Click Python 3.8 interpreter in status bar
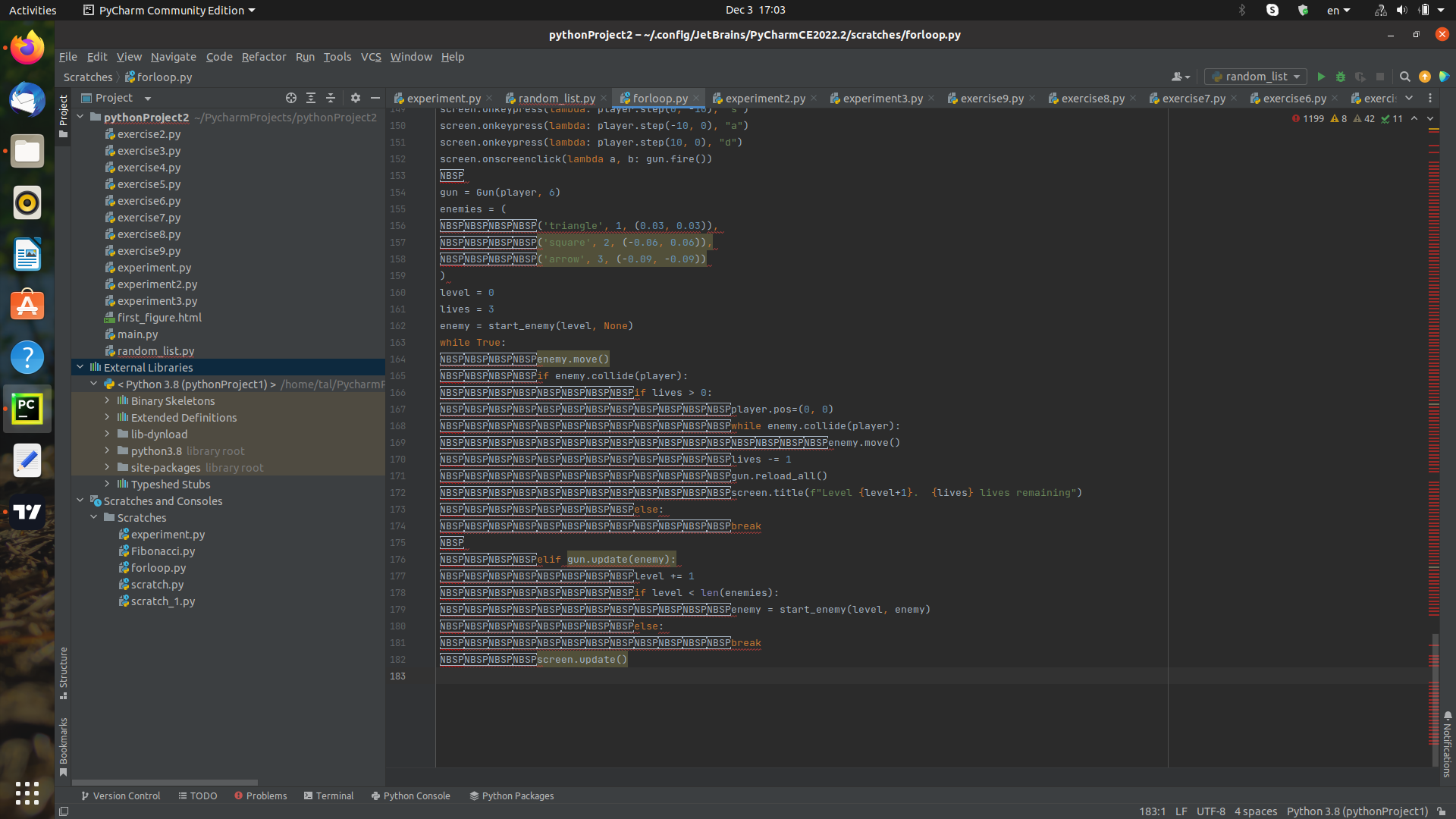 [x=1357, y=811]
